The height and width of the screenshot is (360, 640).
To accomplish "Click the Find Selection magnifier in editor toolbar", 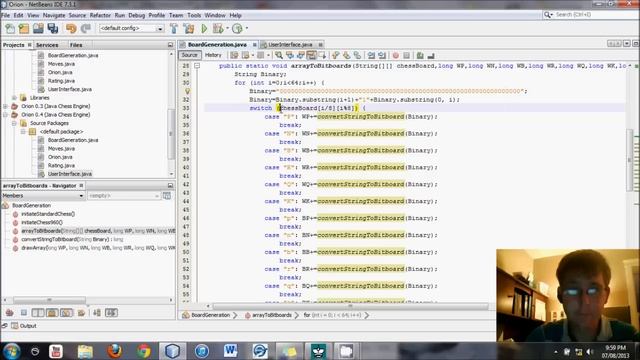I will [x=279, y=55].
